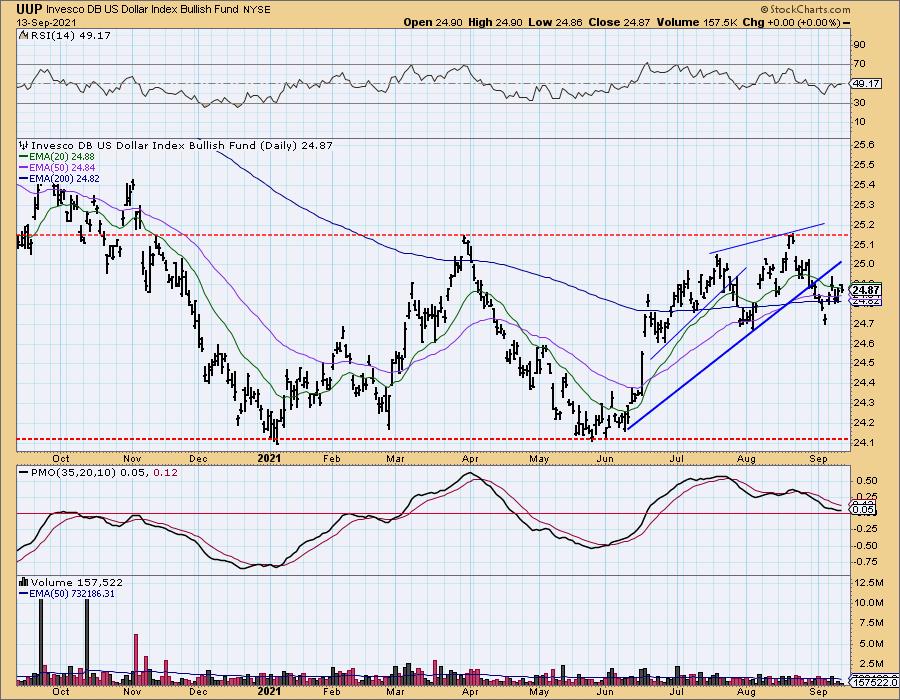Screen dimensions: 900x700
Task: Click the (Daily) 24.87 price legend text
Action: pyautogui.click(x=296, y=146)
